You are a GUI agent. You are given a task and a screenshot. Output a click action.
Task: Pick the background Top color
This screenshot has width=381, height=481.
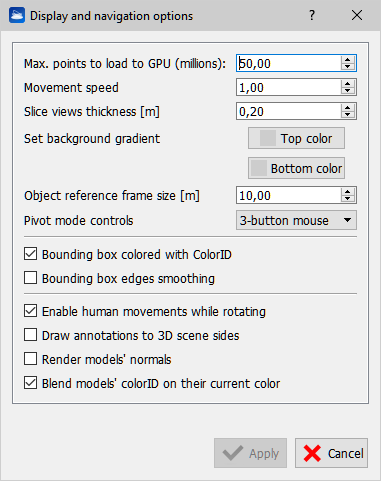point(296,138)
